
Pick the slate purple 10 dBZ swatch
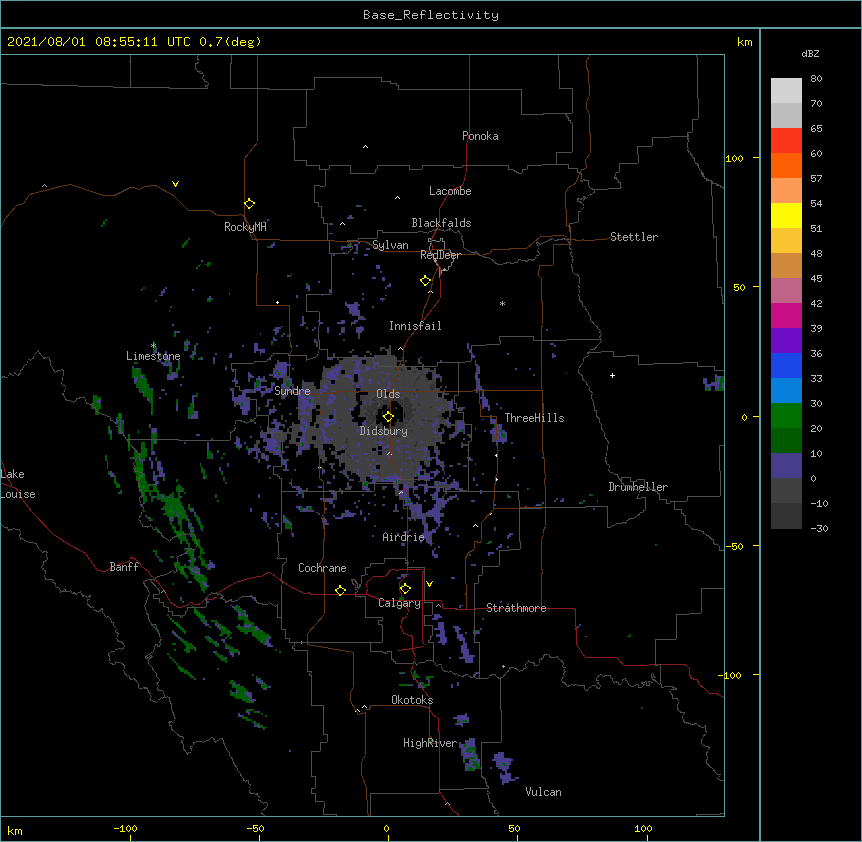[x=786, y=466]
